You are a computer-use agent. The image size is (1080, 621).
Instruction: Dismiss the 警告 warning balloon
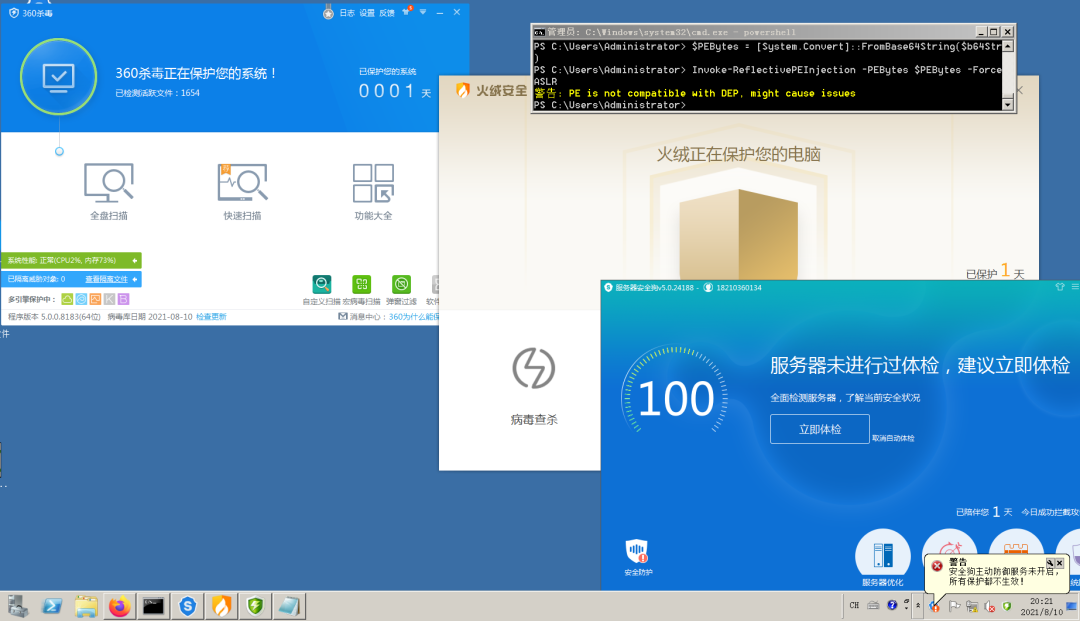pos(1059,563)
